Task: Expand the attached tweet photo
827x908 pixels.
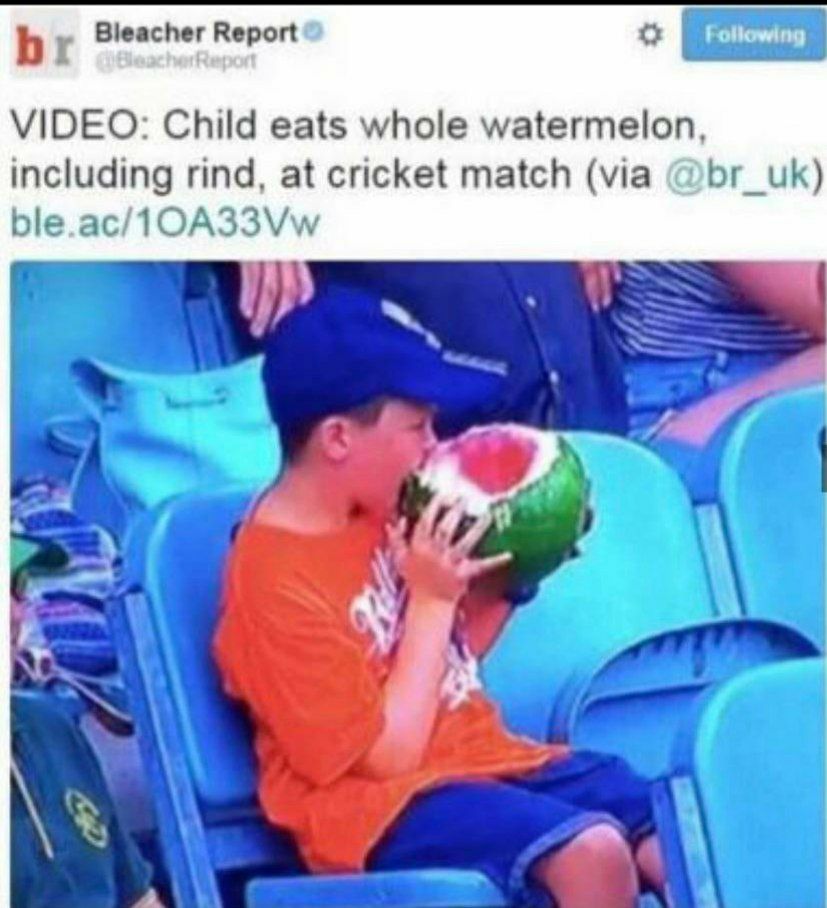Action: tap(418, 584)
